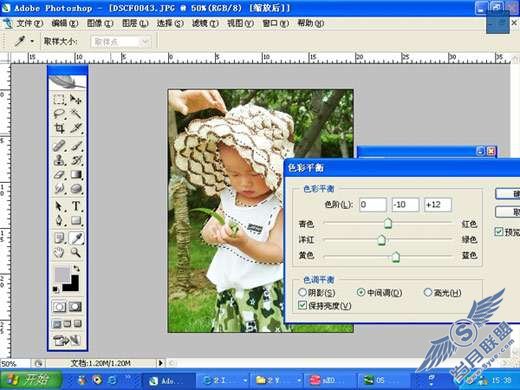Open the 文件 (File) menu
The height and width of the screenshot is (390, 520).
click(30, 23)
